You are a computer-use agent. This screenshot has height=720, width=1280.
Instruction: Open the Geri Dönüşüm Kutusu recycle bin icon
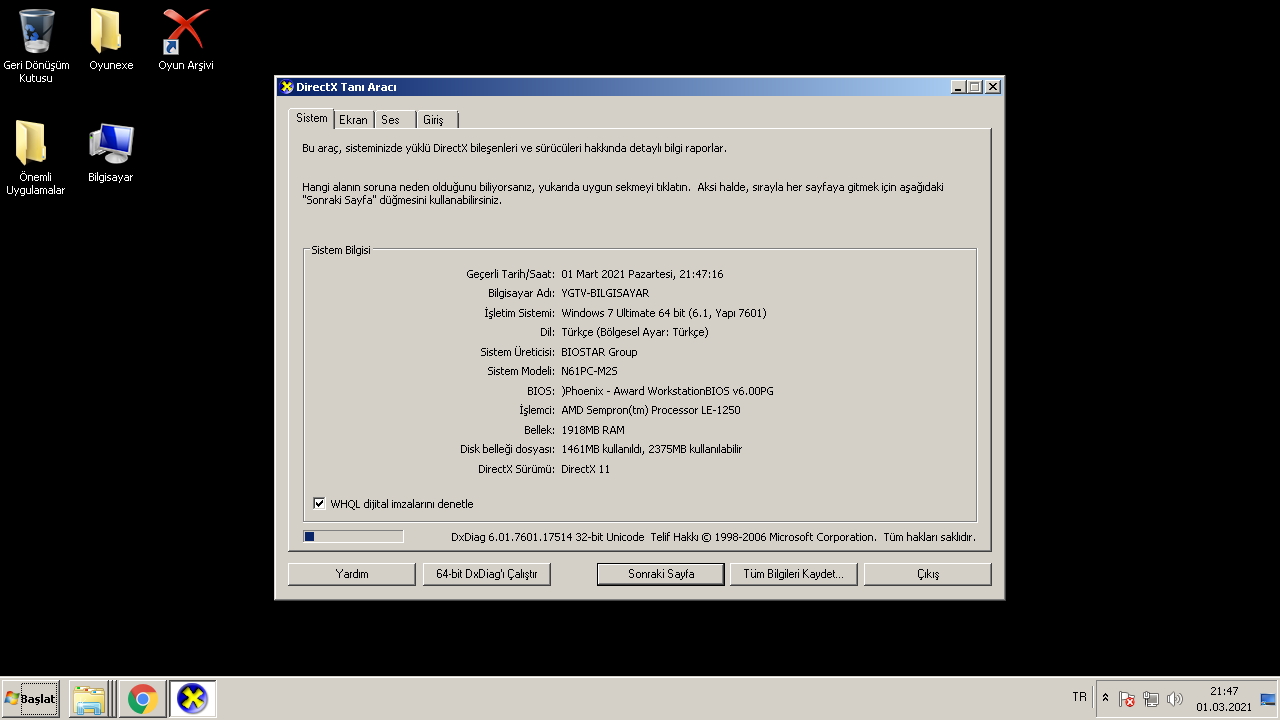tap(37, 45)
